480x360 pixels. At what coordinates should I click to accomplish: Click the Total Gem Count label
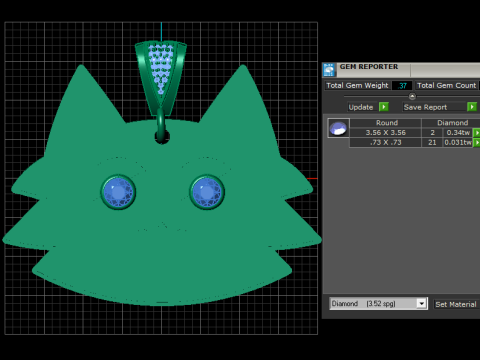pos(447,86)
